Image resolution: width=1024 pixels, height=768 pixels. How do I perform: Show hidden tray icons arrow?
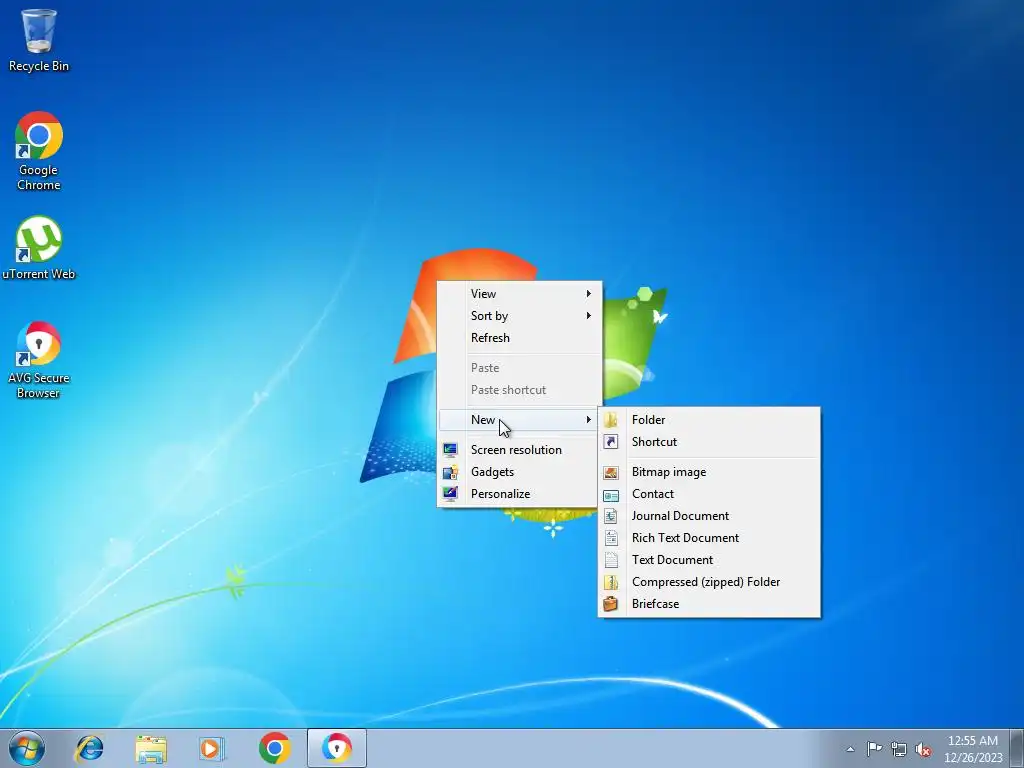(x=850, y=749)
